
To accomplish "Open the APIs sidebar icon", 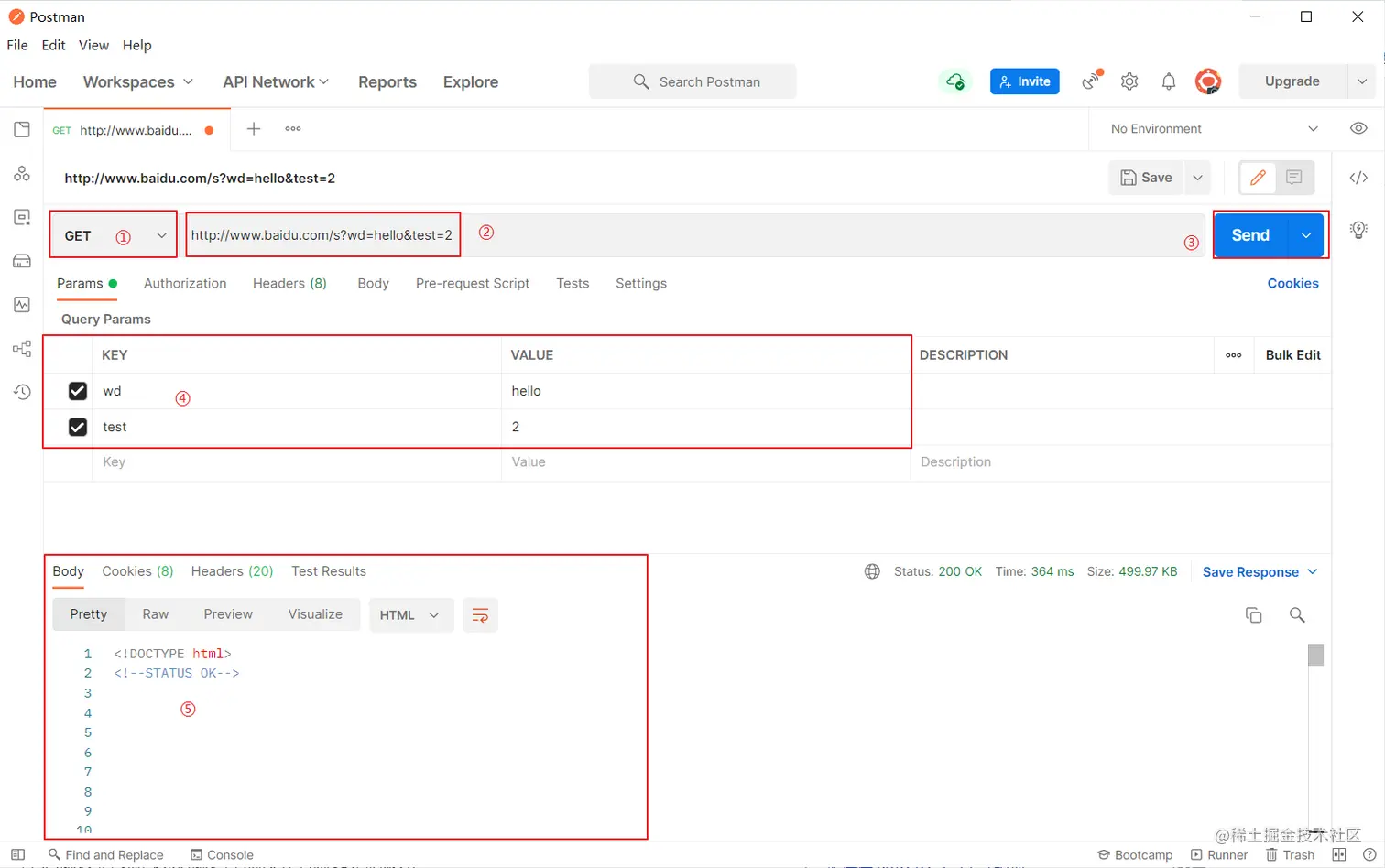I will coord(22,173).
